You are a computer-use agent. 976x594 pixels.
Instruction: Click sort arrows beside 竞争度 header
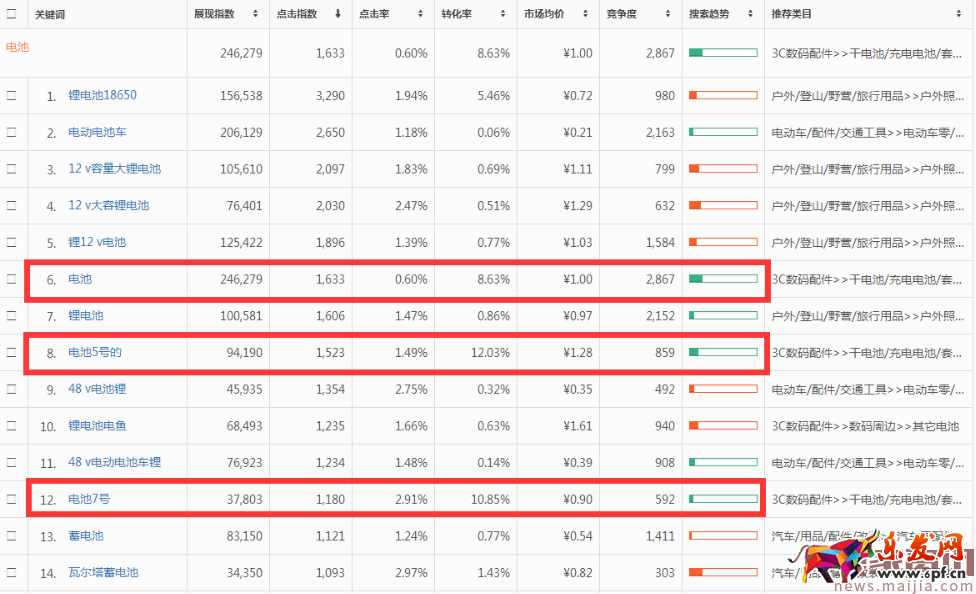click(668, 14)
